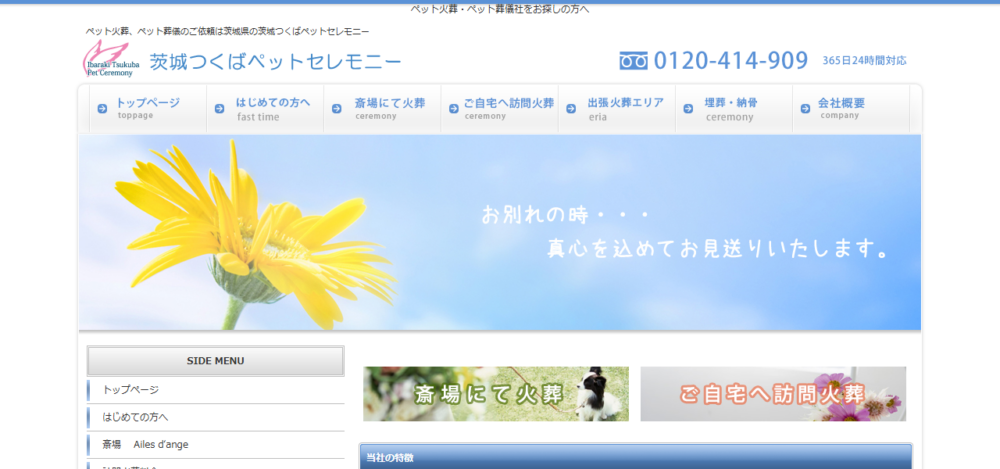Click phone number 0120-414-909
This screenshot has width=1000, height=469.
pyautogui.click(x=731, y=61)
